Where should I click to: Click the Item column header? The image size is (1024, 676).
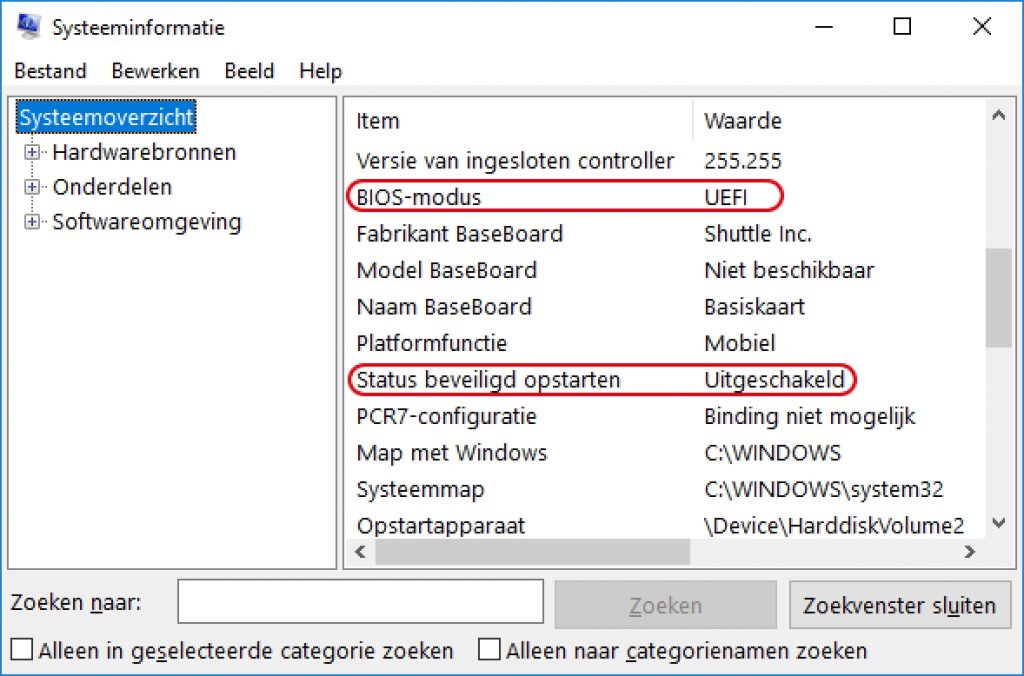tap(377, 120)
